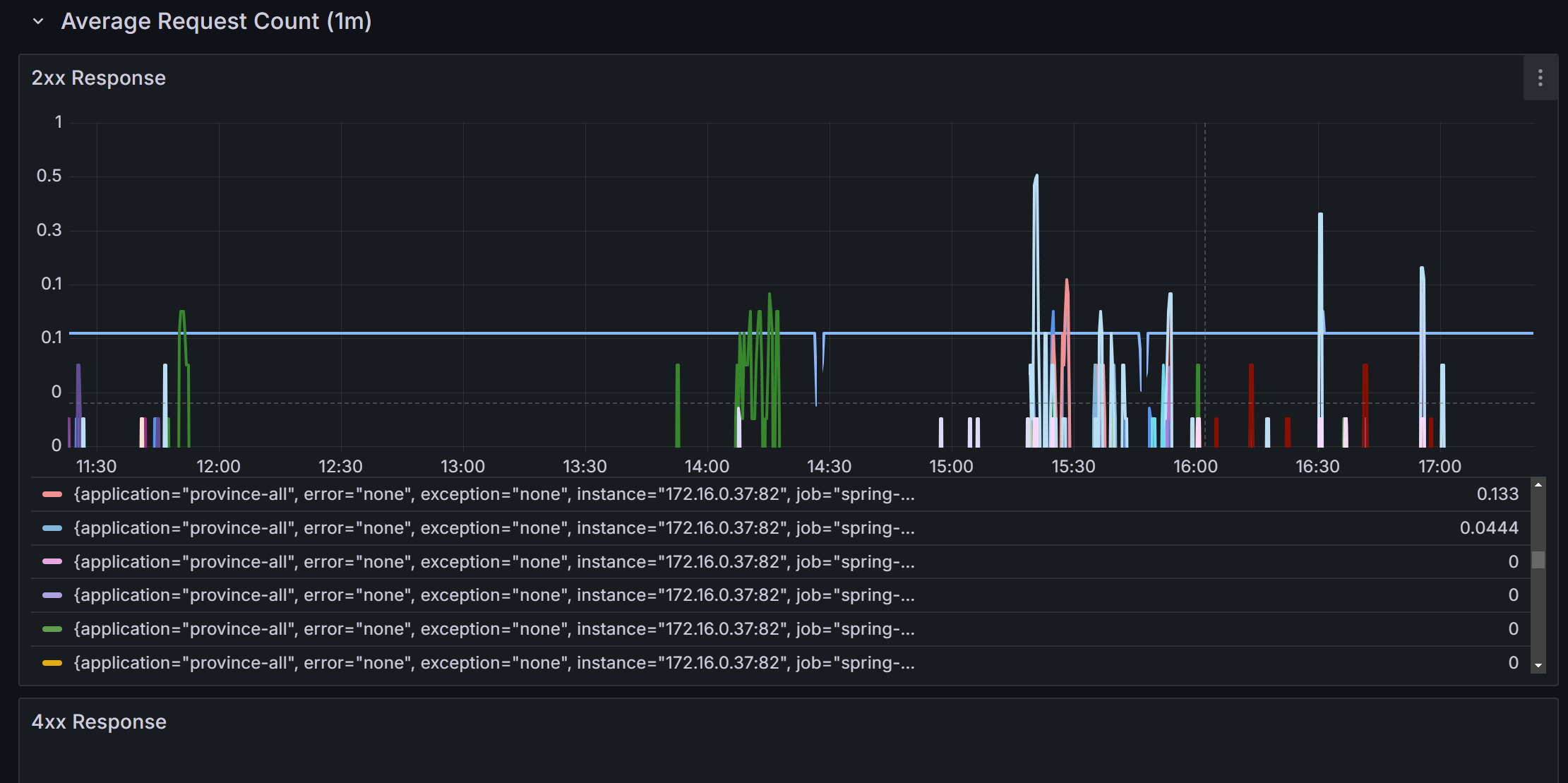The image size is (1568, 783).
Task: Click the legend scrollbar thumb
Action: click(1538, 560)
